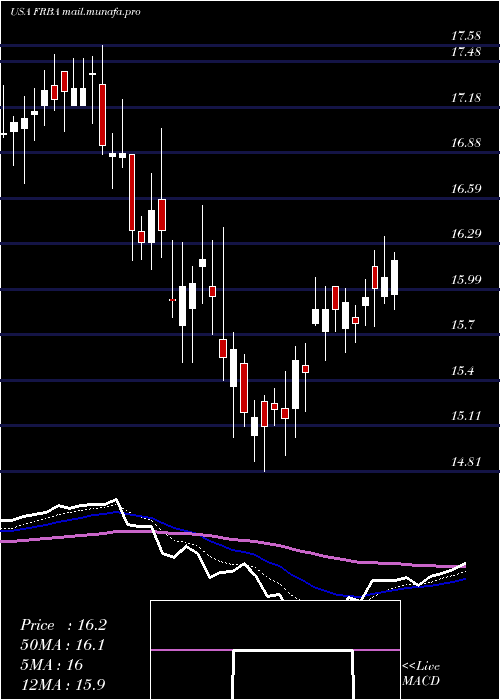Select the 17.58 price level label
Screen dimensions: 500x700
coord(466,36)
